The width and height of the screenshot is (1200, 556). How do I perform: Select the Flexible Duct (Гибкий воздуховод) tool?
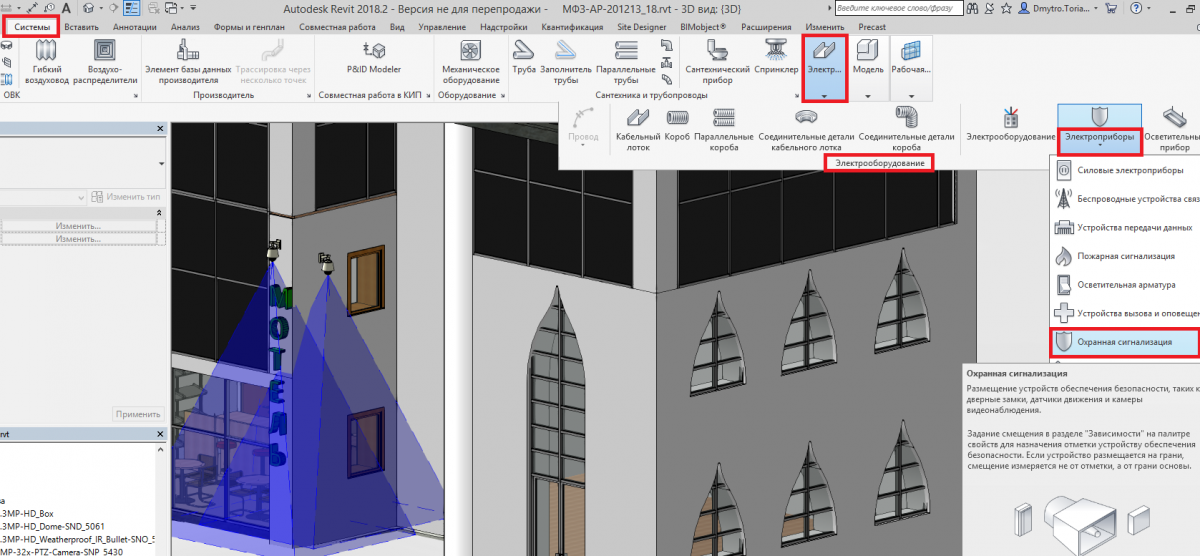pos(47,60)
